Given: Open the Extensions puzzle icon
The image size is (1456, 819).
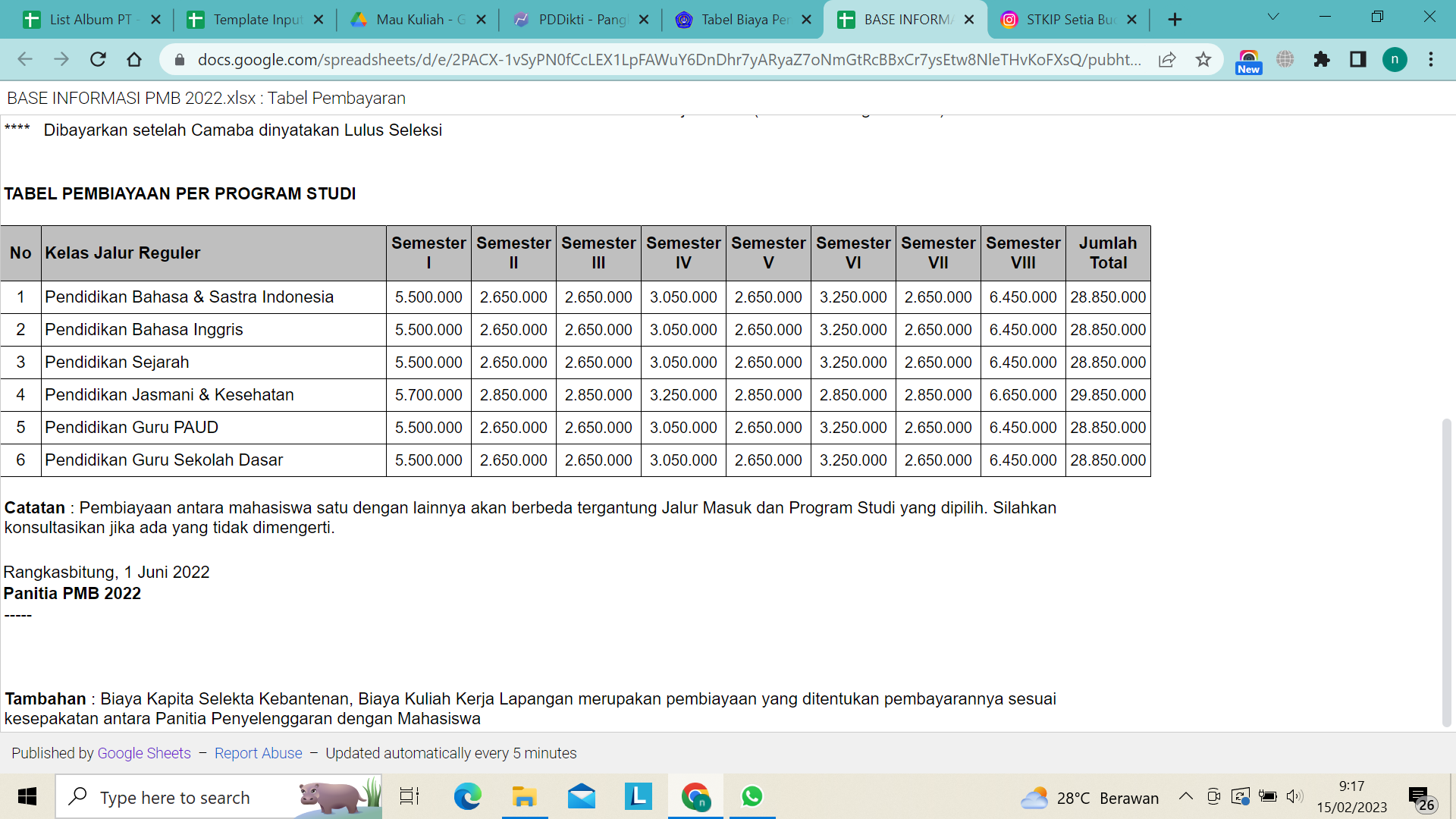Looking at the screenshot, I should 1322,59.
